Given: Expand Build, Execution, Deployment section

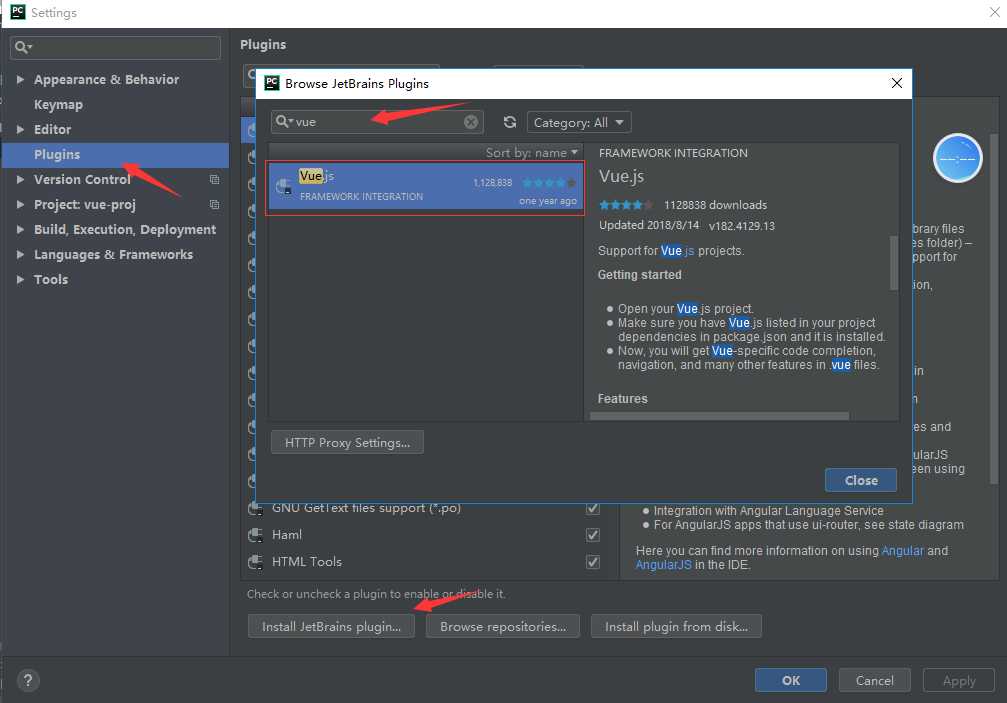Looking at the screenshot, I should 20,230.
